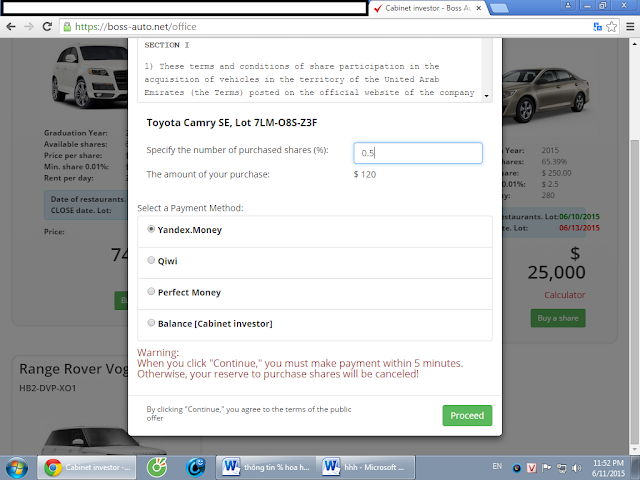
Task: Click the EN language indicator in tray
Action: tap(497, 466)
